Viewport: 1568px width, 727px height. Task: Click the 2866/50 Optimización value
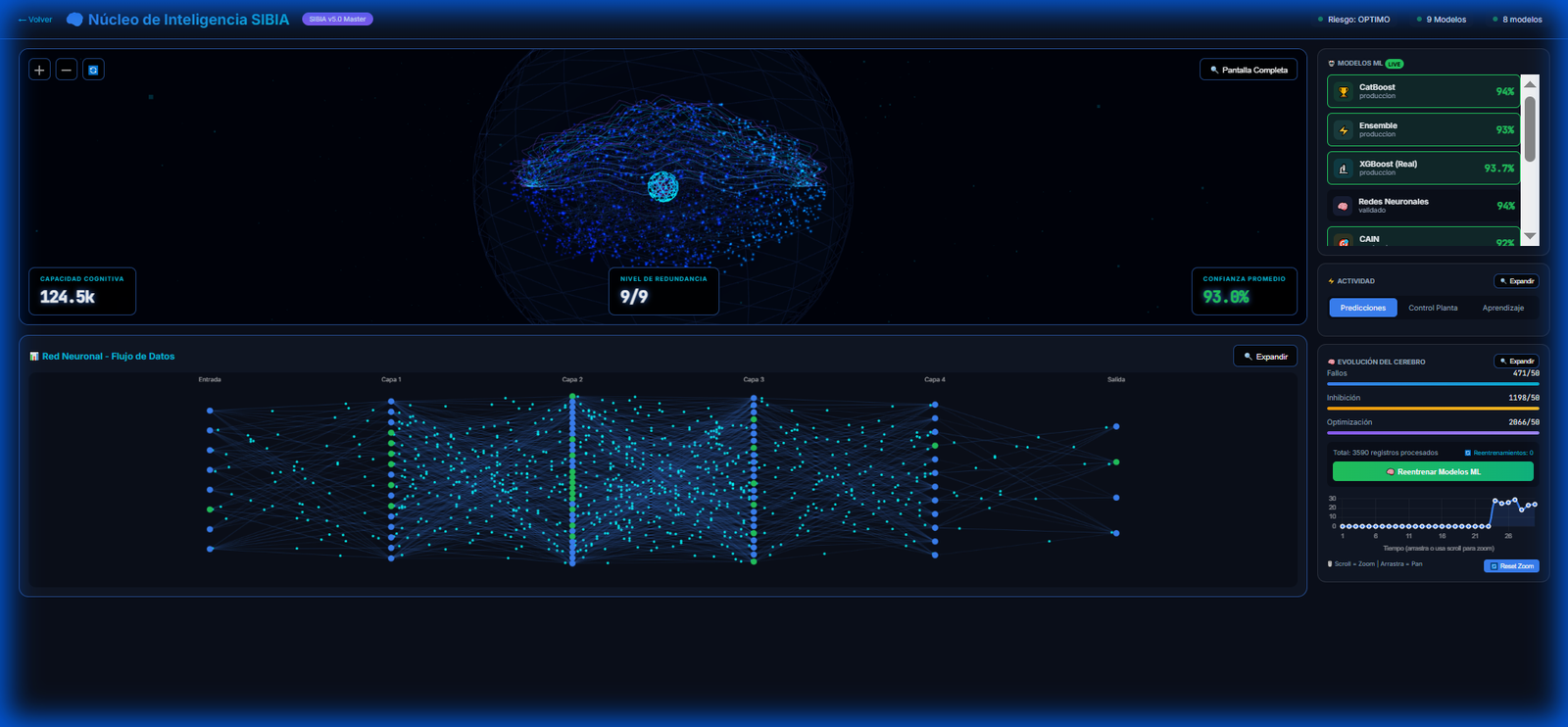click(1524, 422)
